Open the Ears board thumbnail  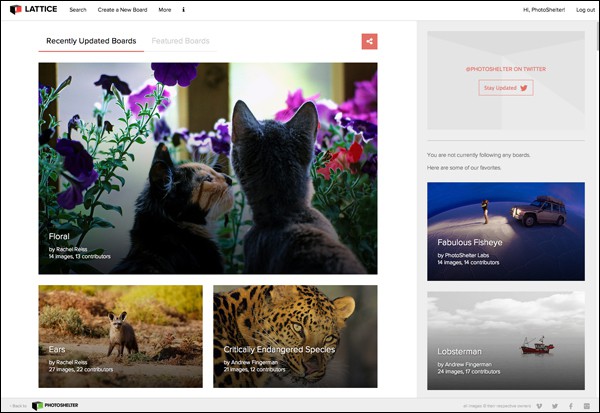[x=120, y=336]
